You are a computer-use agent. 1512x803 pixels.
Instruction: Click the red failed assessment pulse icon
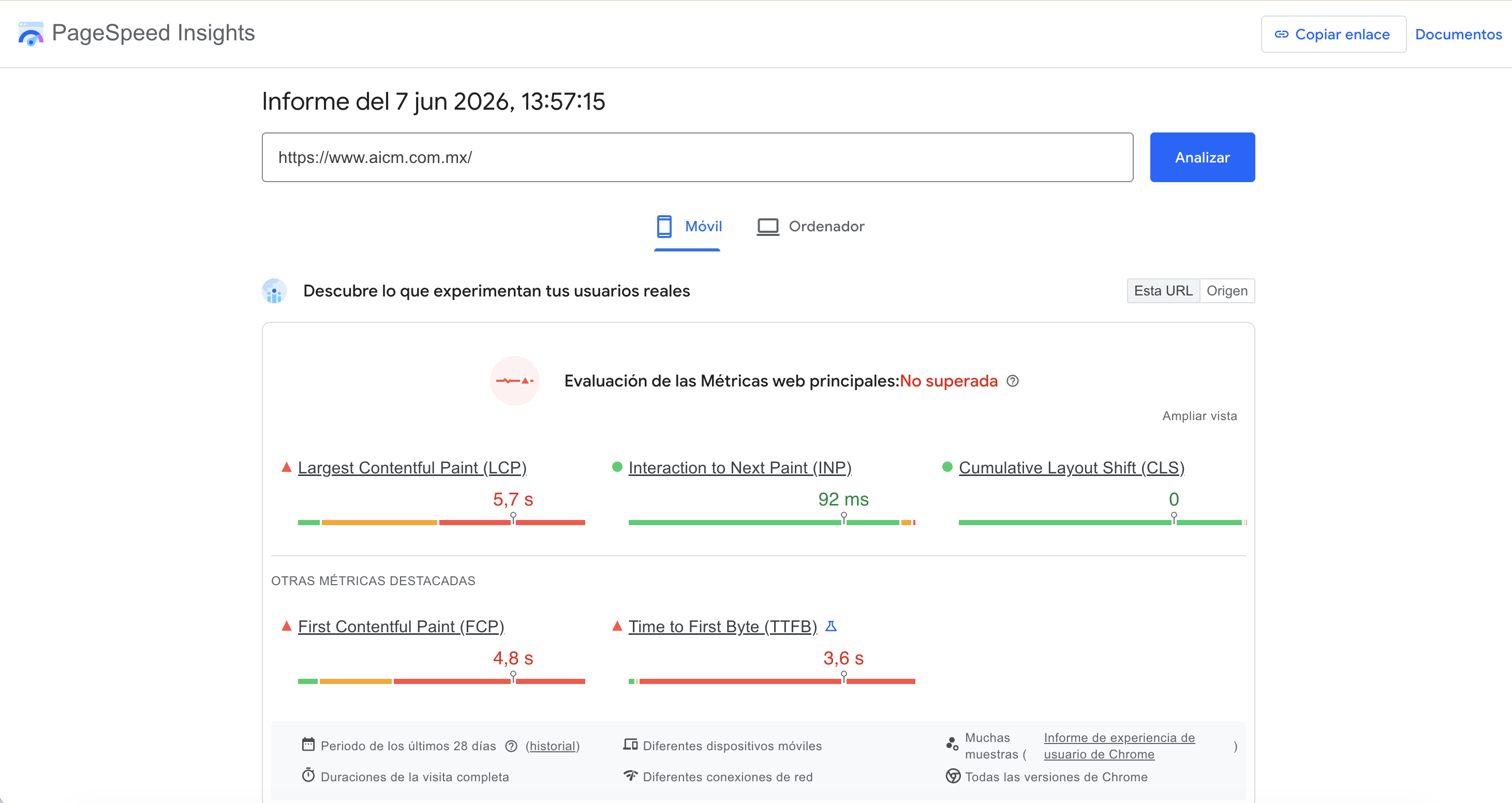point(515,381)
